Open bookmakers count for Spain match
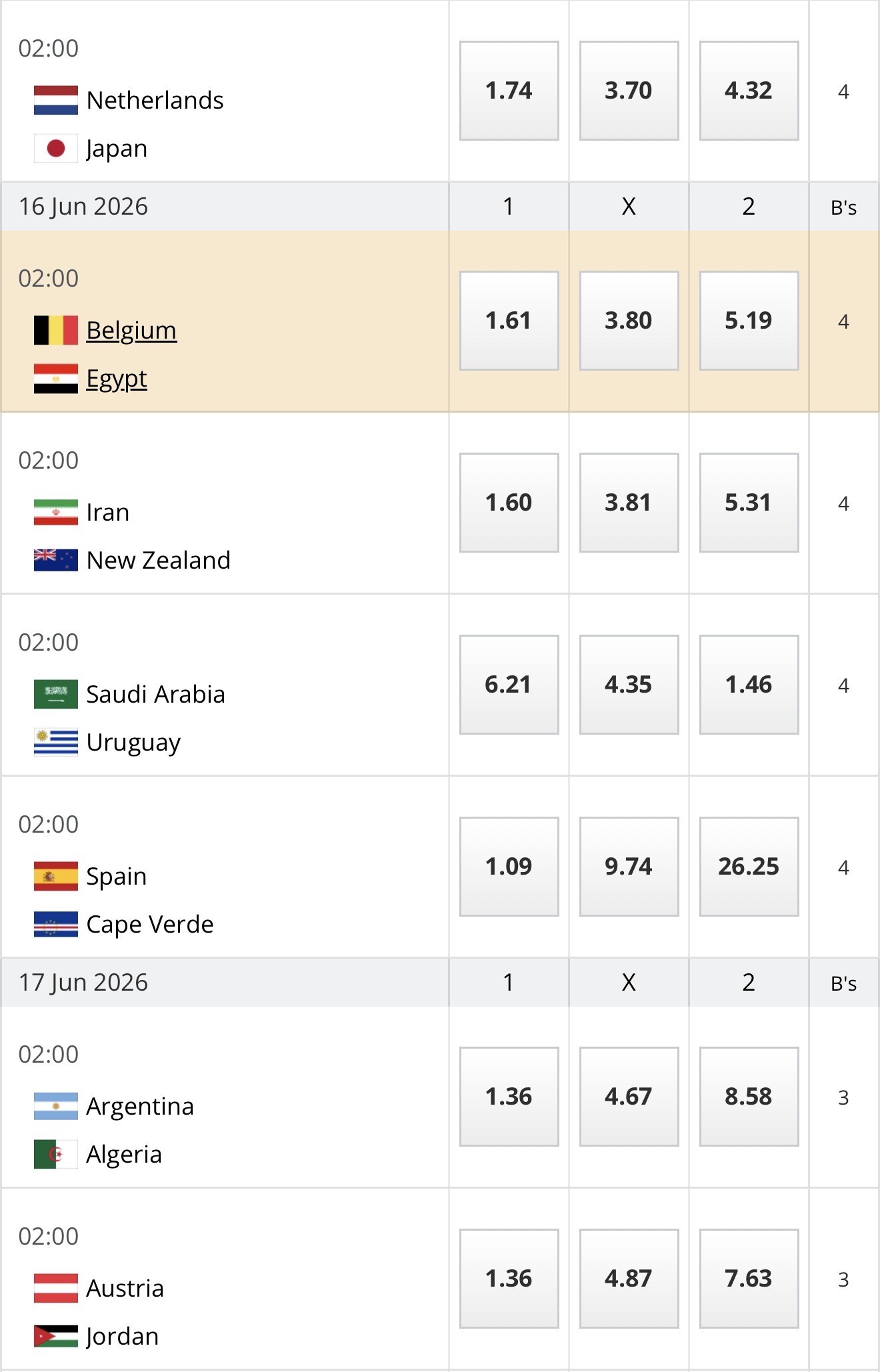Viewport: 880px width, 1372px height. pos(843,867)
